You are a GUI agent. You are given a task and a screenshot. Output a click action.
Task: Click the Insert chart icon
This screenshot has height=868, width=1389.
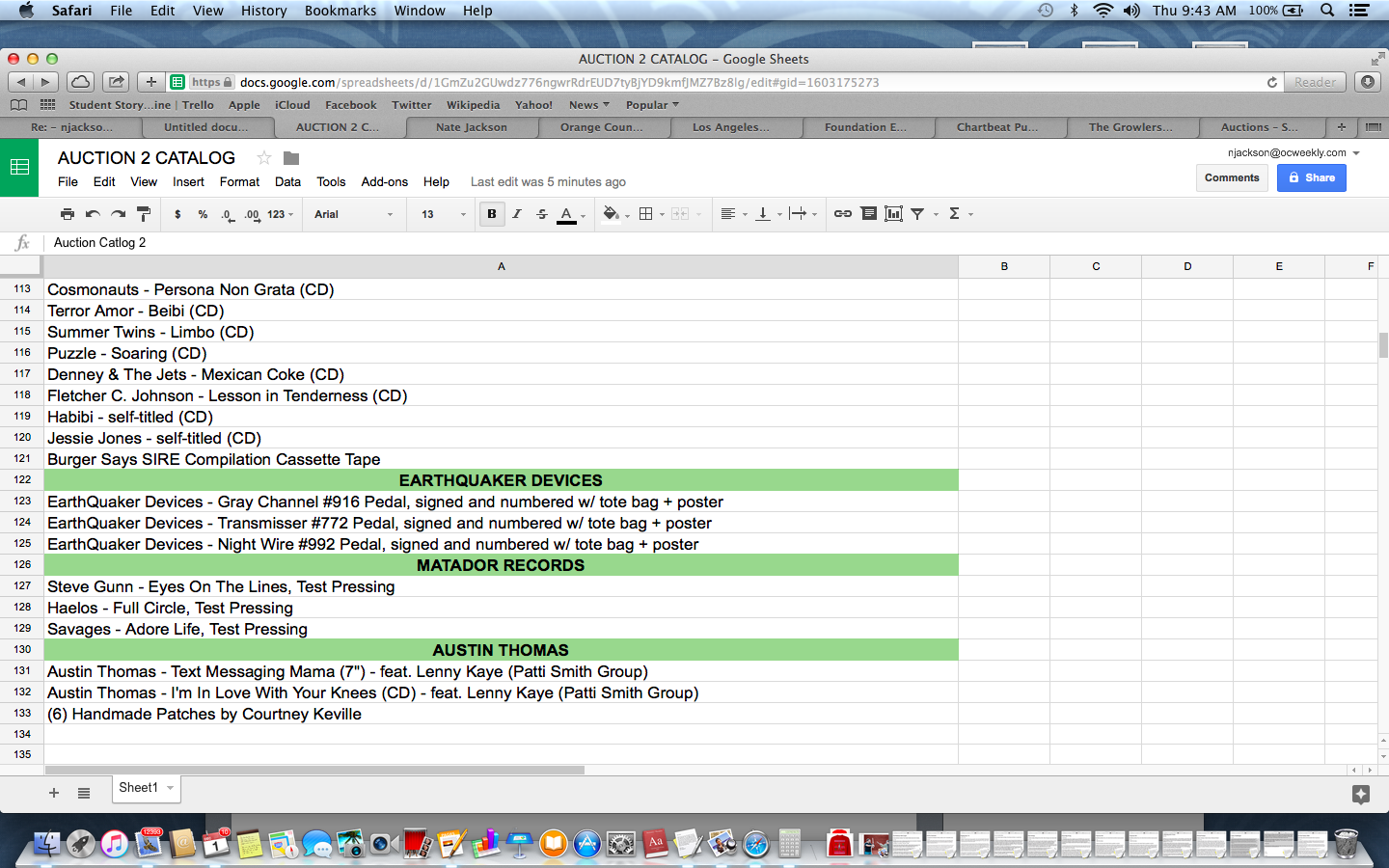893,214
